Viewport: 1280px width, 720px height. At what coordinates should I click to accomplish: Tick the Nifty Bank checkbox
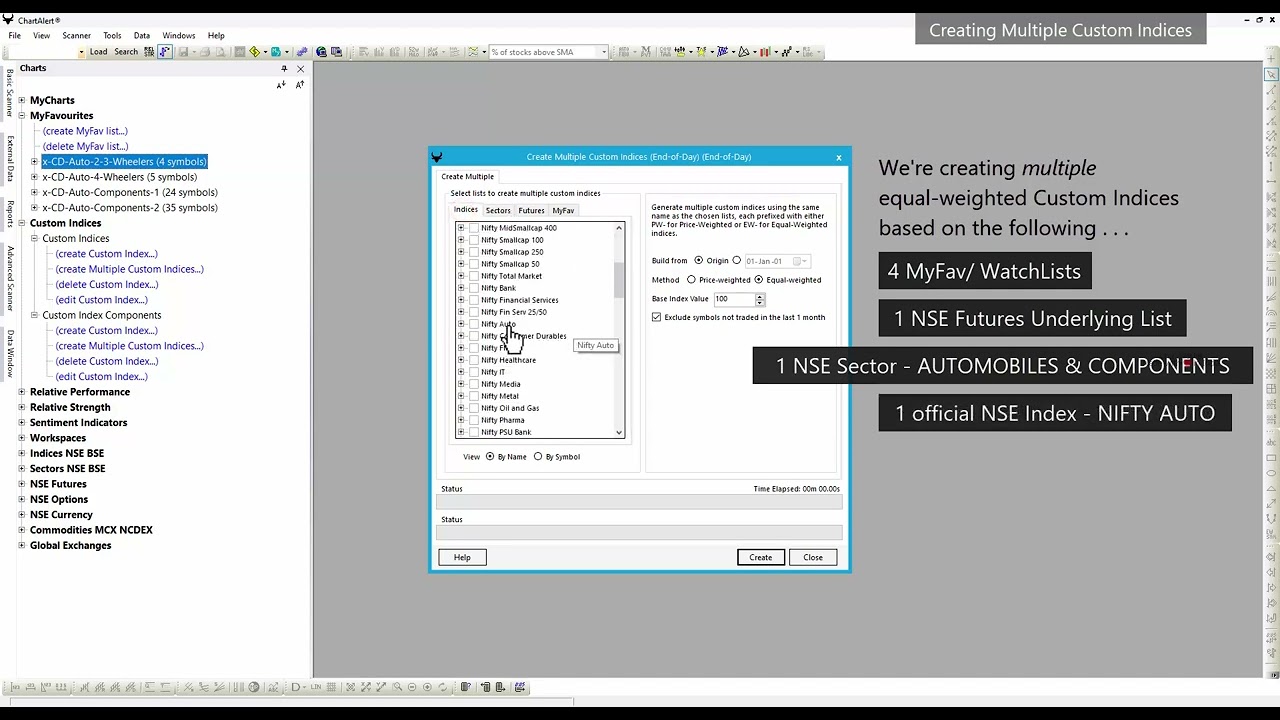474,288
